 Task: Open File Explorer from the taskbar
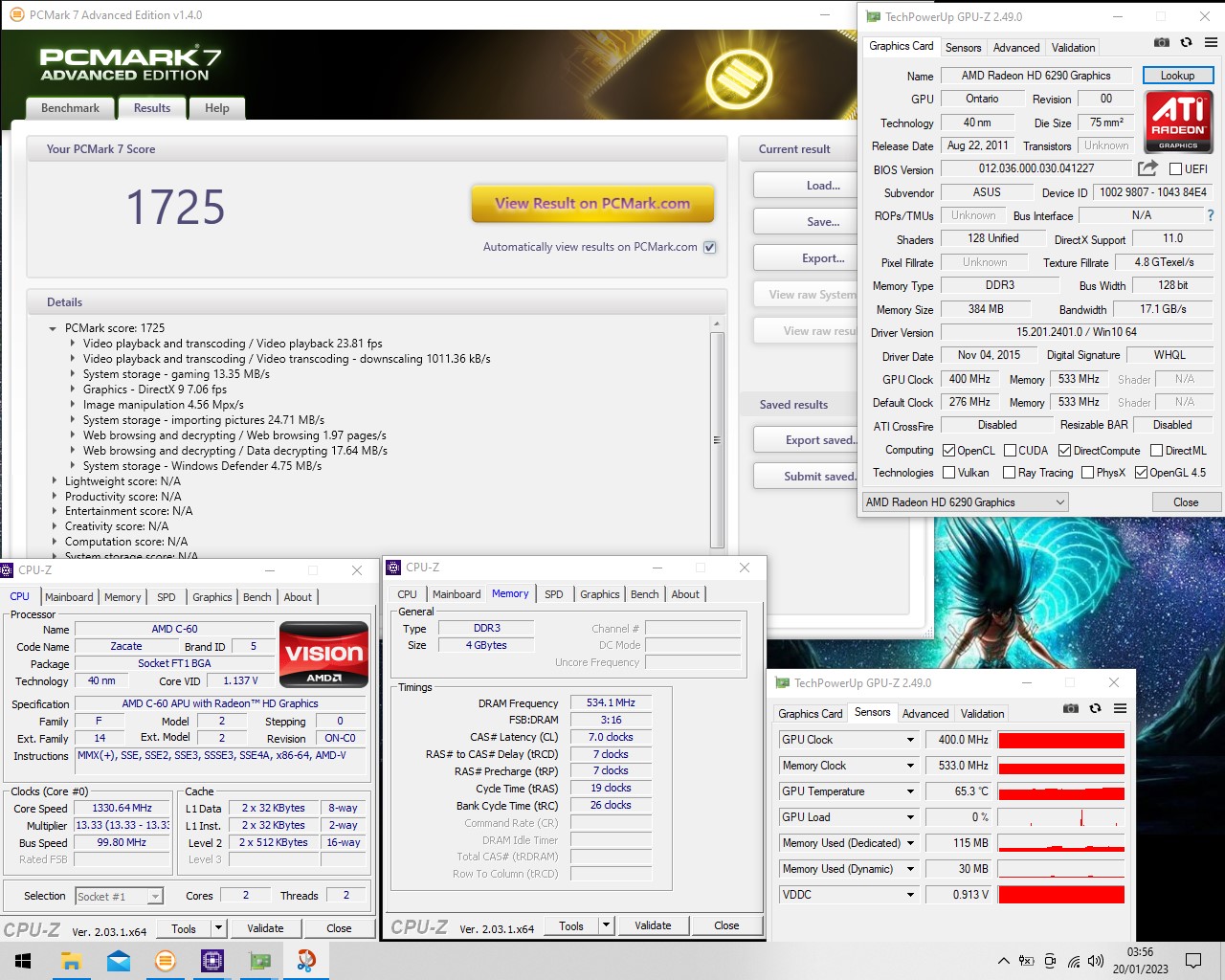click(71, 961)
